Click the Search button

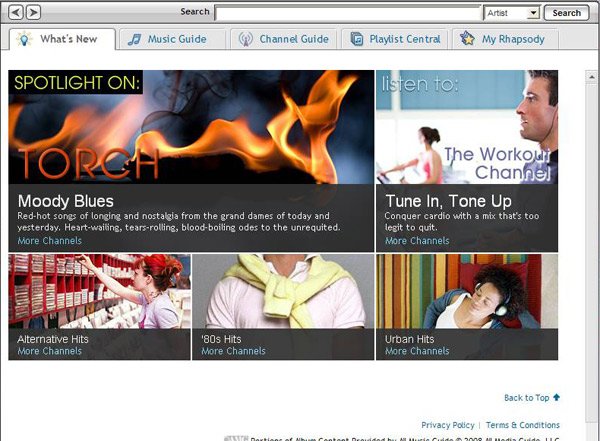click(x=566, y=13)
